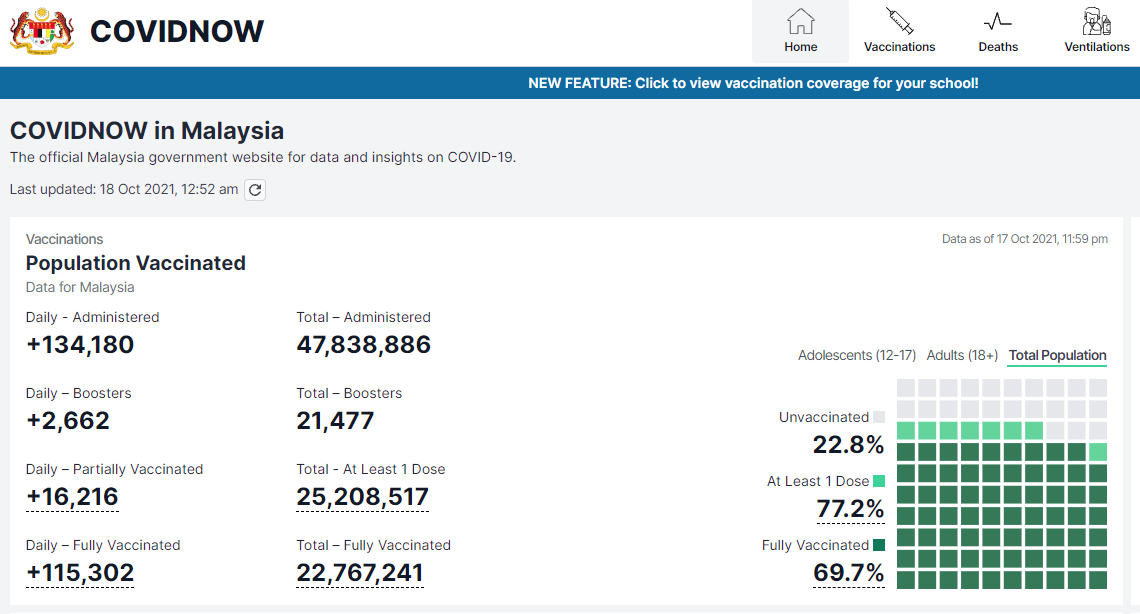Screen dimensions: 1140x614
Task: Click total administered 47,838,886
Action: (364, 344)
